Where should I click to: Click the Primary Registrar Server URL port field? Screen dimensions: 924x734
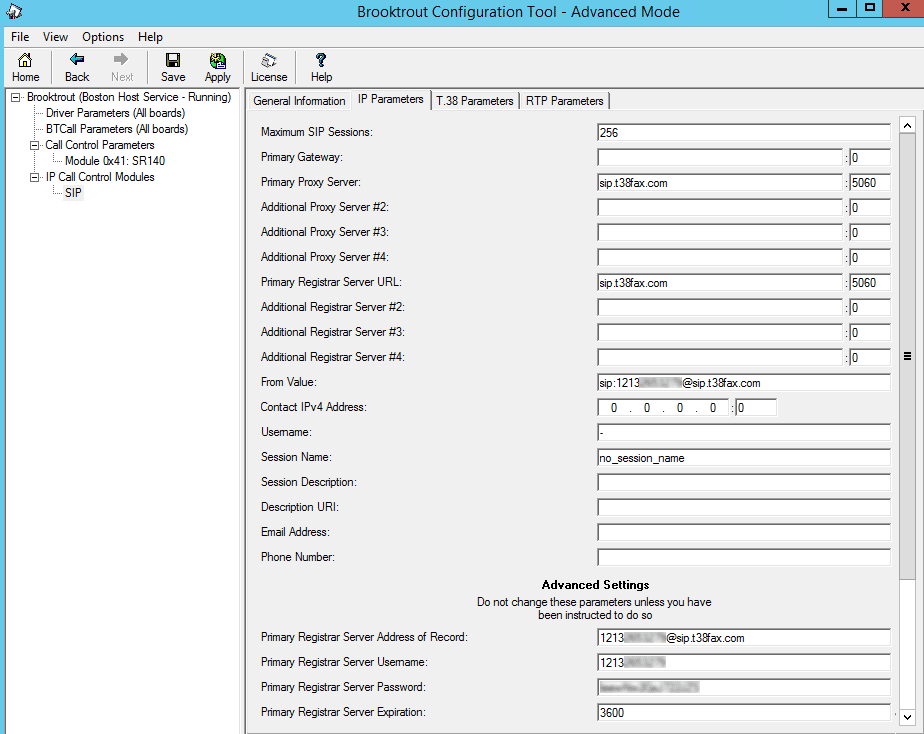869,283
